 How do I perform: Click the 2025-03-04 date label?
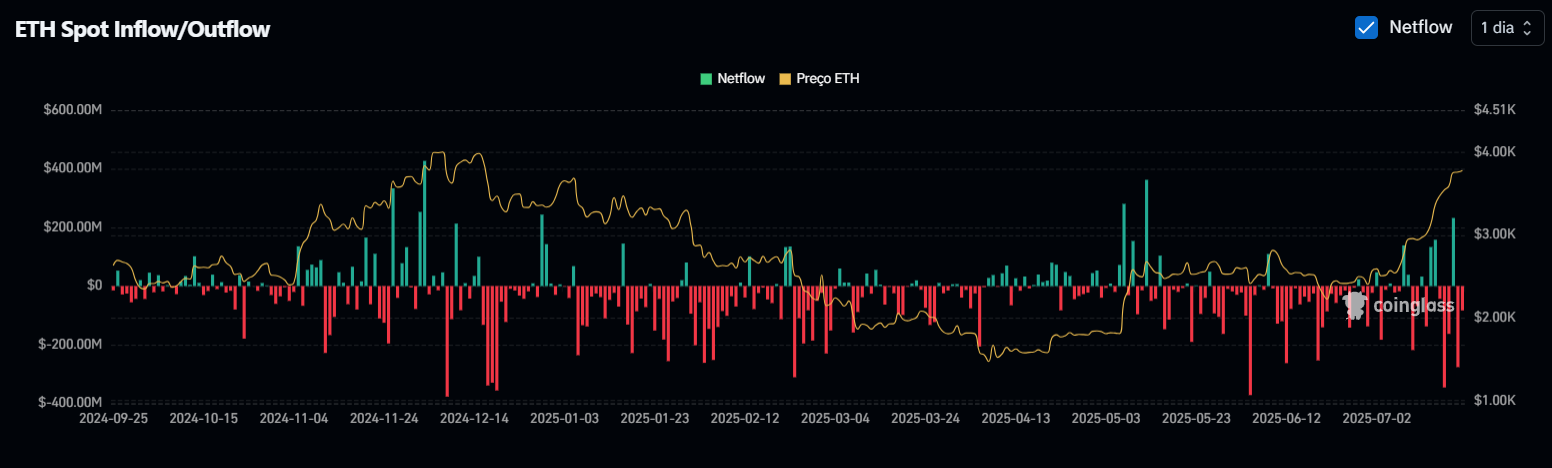[x=835, y=418]
